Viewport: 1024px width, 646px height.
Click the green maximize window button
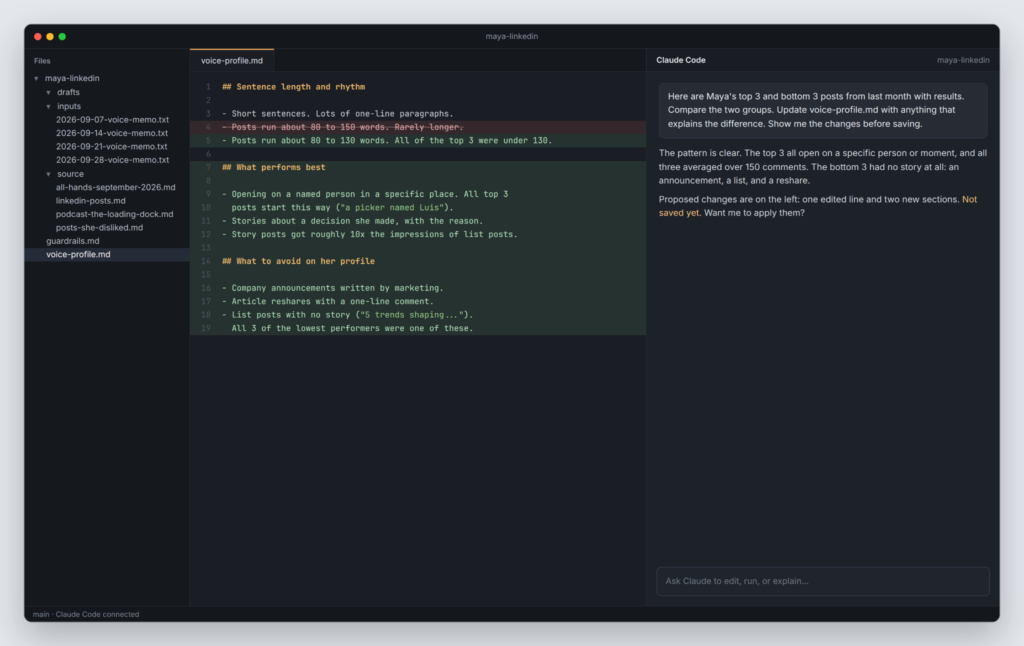pyautogui.click(x=62, y=37)
